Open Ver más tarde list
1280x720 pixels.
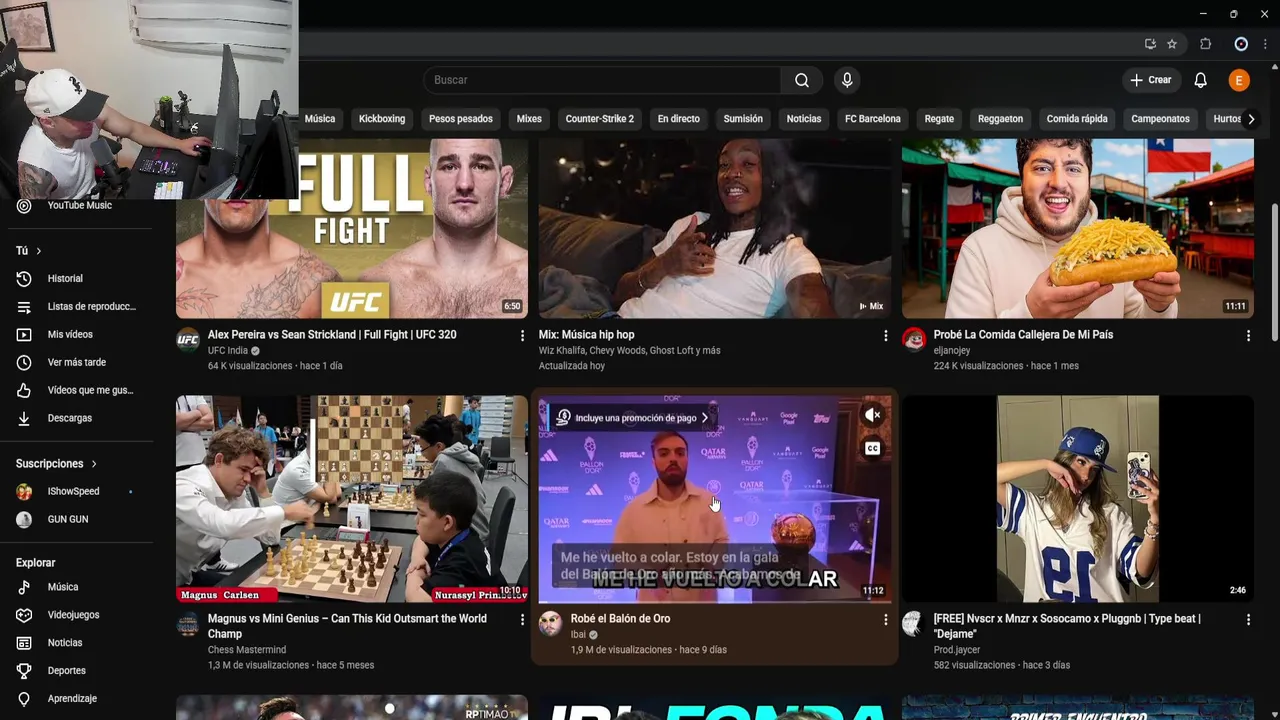[x=76, y=362]
